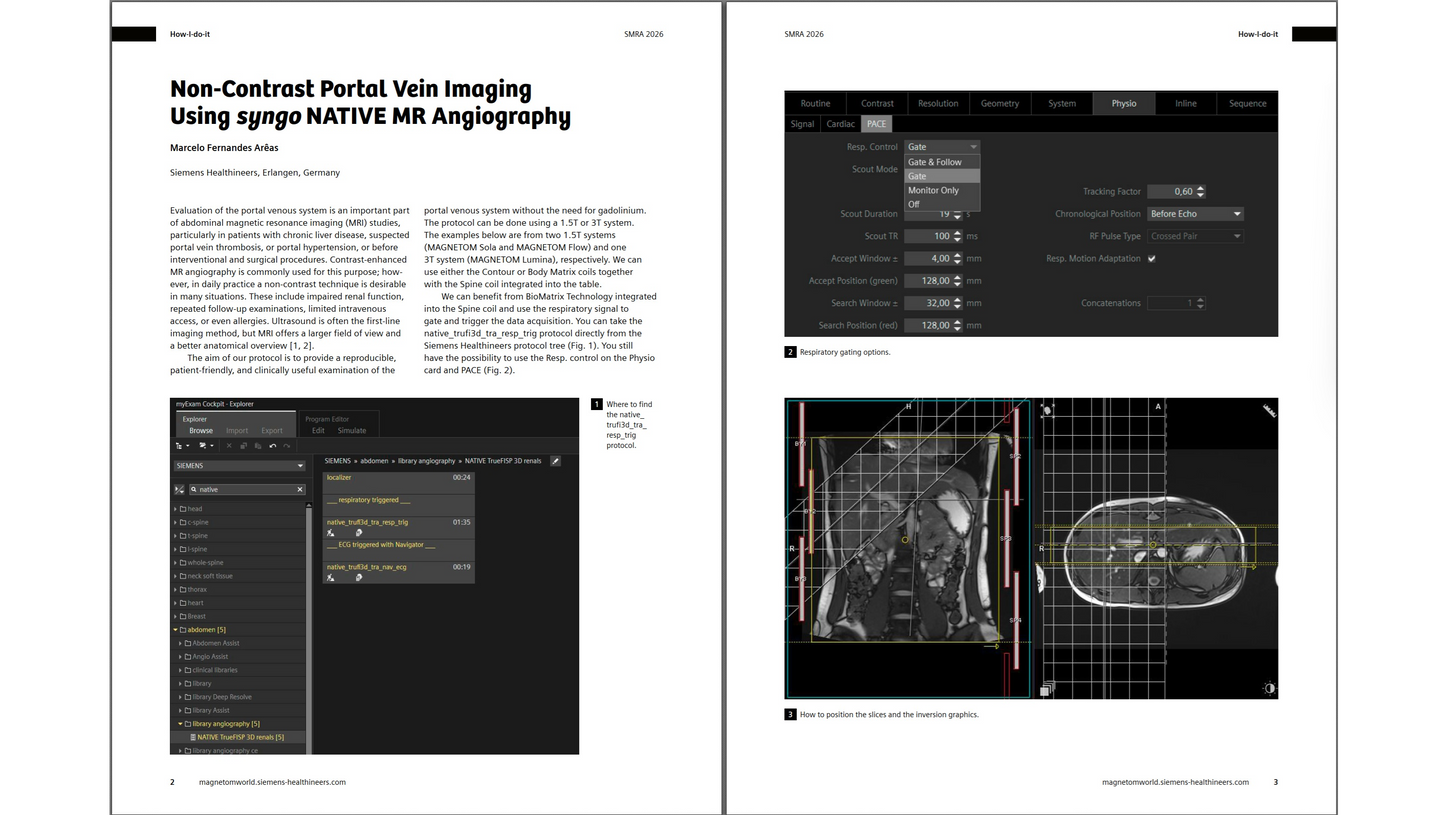
Task: Select native_trufi3d_tra_resp_trig protocol step
Action: pyautogui.click(x=398, y=527)
